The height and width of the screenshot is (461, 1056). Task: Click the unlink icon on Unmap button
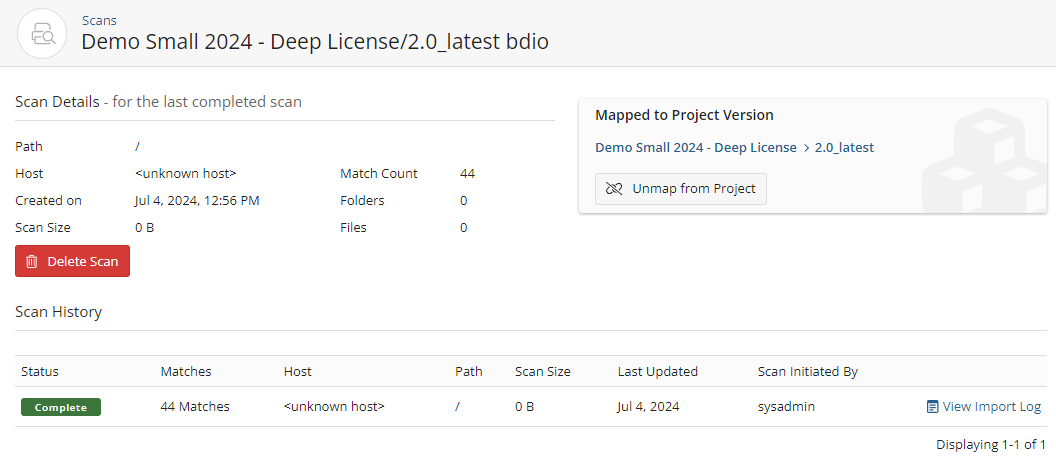click(614, 188)
